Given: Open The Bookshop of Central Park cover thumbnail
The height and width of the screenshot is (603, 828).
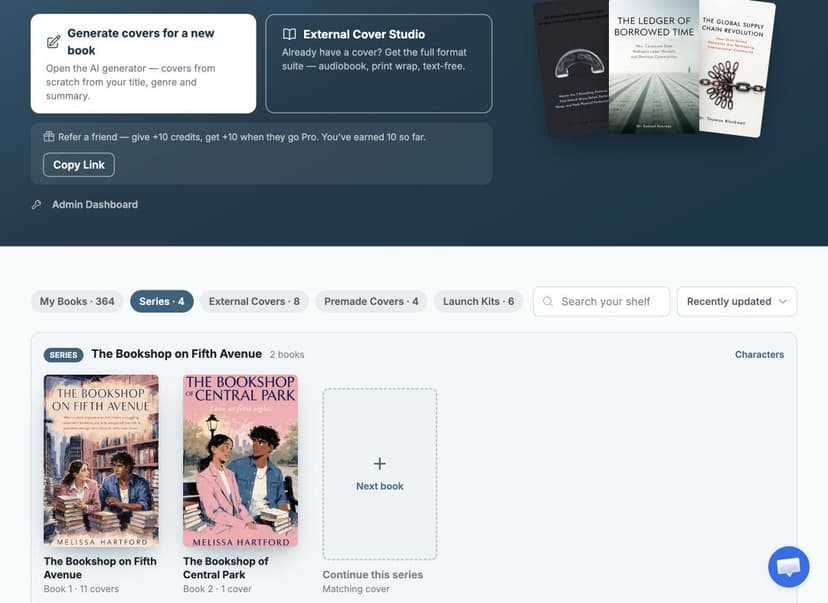Looking at the screenshot, I should (x=240, y=460).
